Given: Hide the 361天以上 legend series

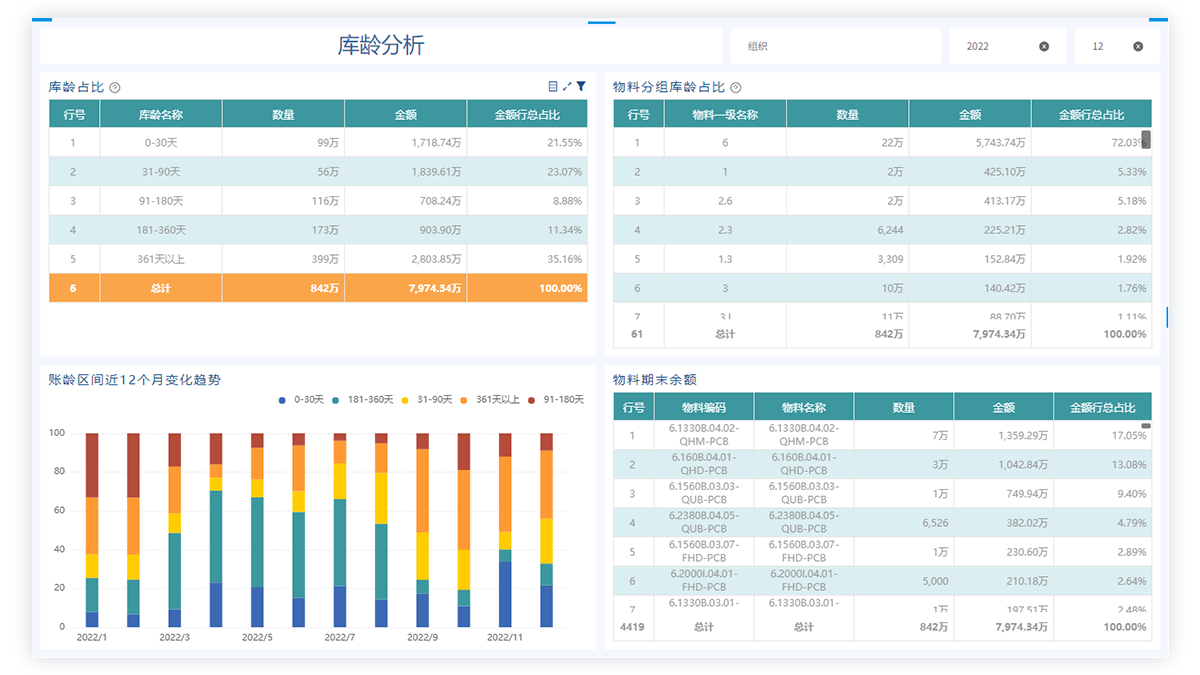Looking at the screenshot, I should point(490,400).
